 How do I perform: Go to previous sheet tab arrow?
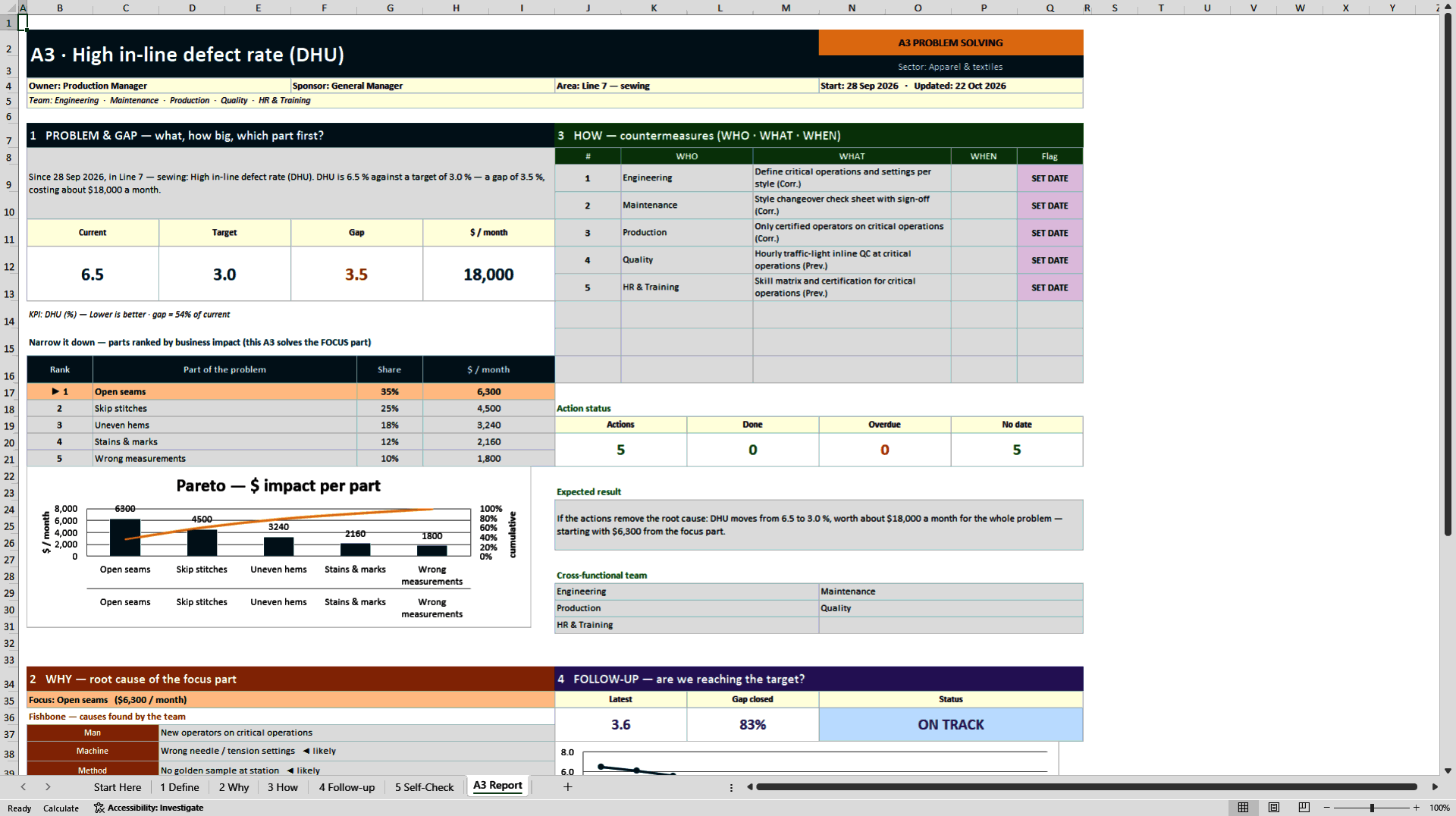point(24,787)
